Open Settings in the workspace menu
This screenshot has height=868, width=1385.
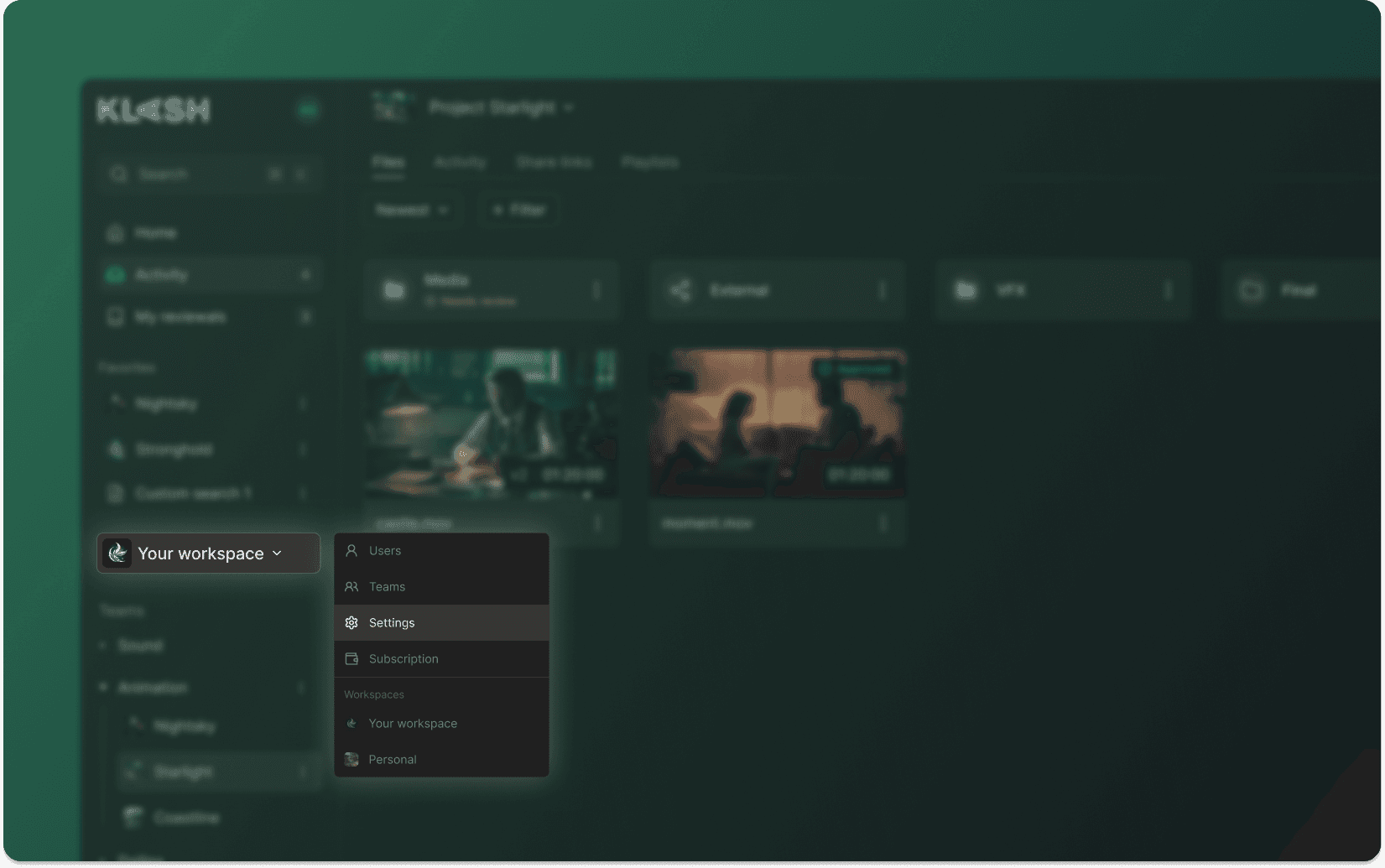tap(441, 623)
